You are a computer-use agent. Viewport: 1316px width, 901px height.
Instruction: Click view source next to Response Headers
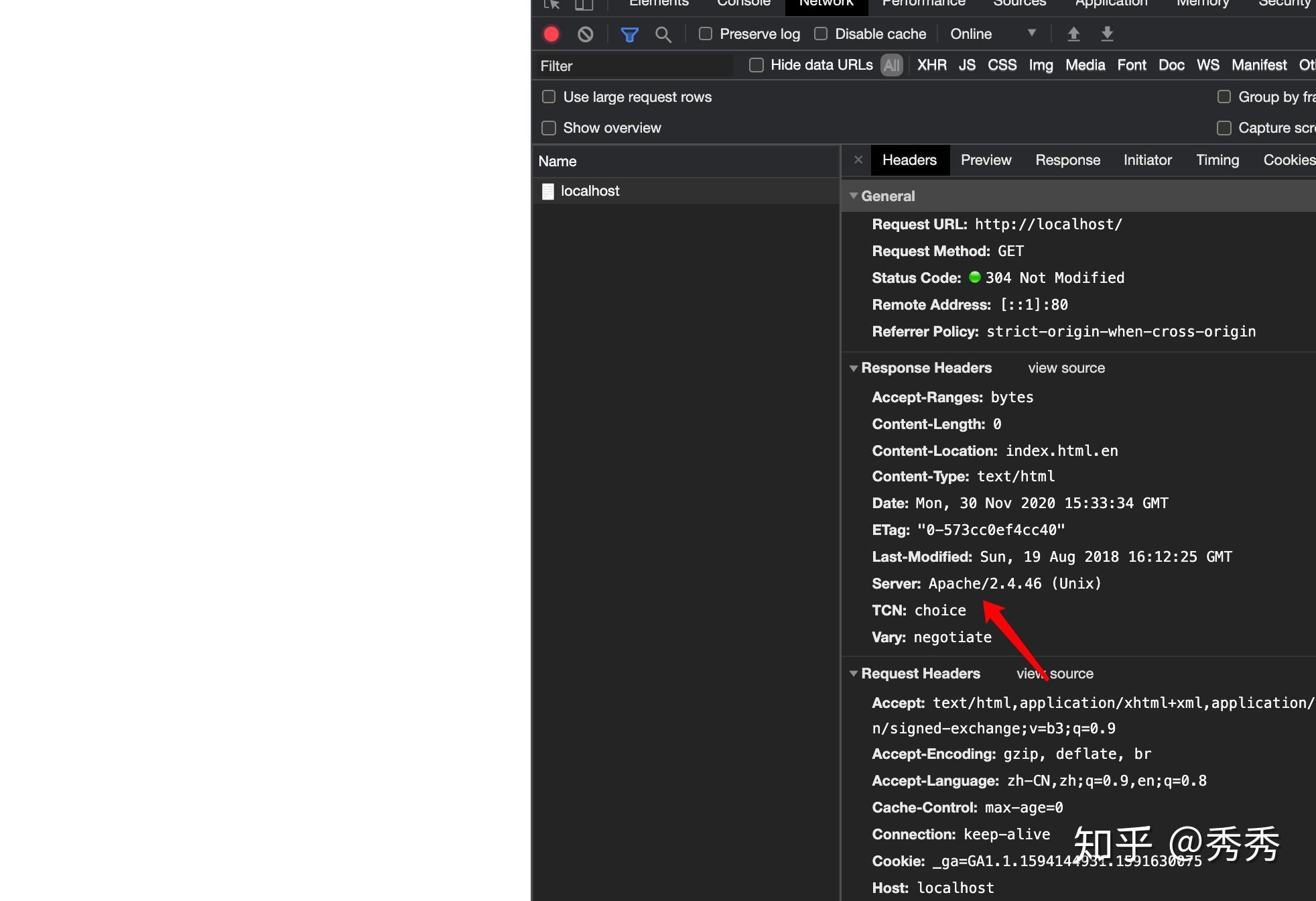pos(1066,368)
